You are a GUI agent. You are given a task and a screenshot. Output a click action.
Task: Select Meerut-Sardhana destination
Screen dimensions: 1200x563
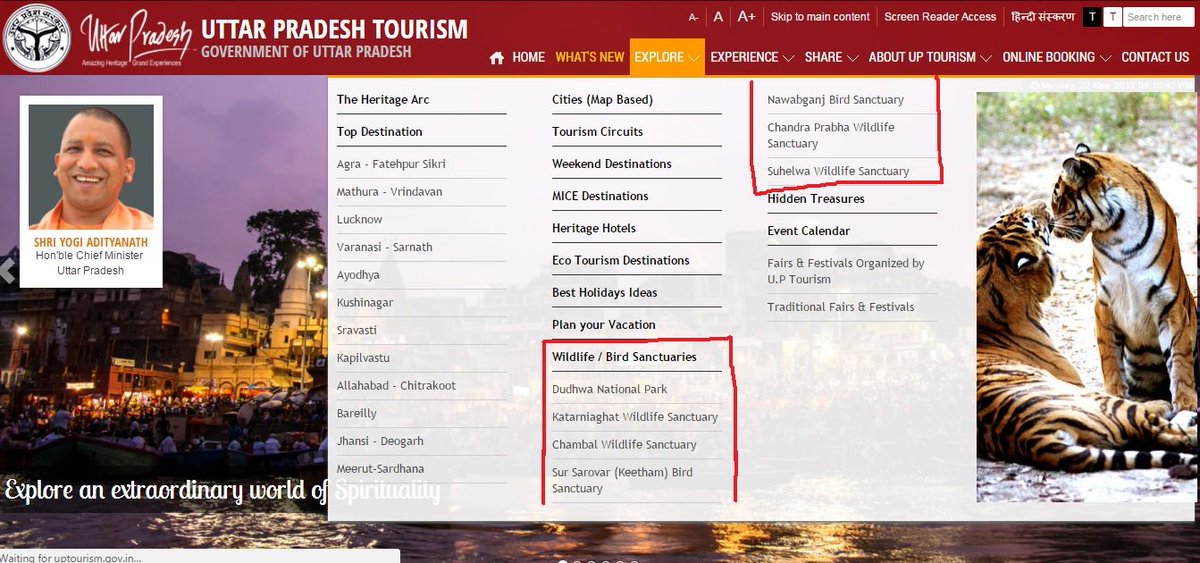click(x=380, y=468)
